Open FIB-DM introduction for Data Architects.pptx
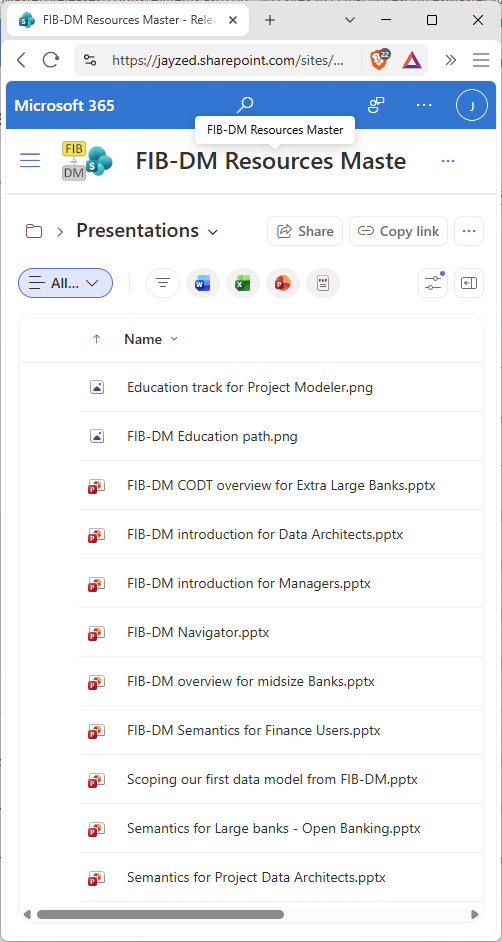The image size is (502, 942). (x=265, y=535)
